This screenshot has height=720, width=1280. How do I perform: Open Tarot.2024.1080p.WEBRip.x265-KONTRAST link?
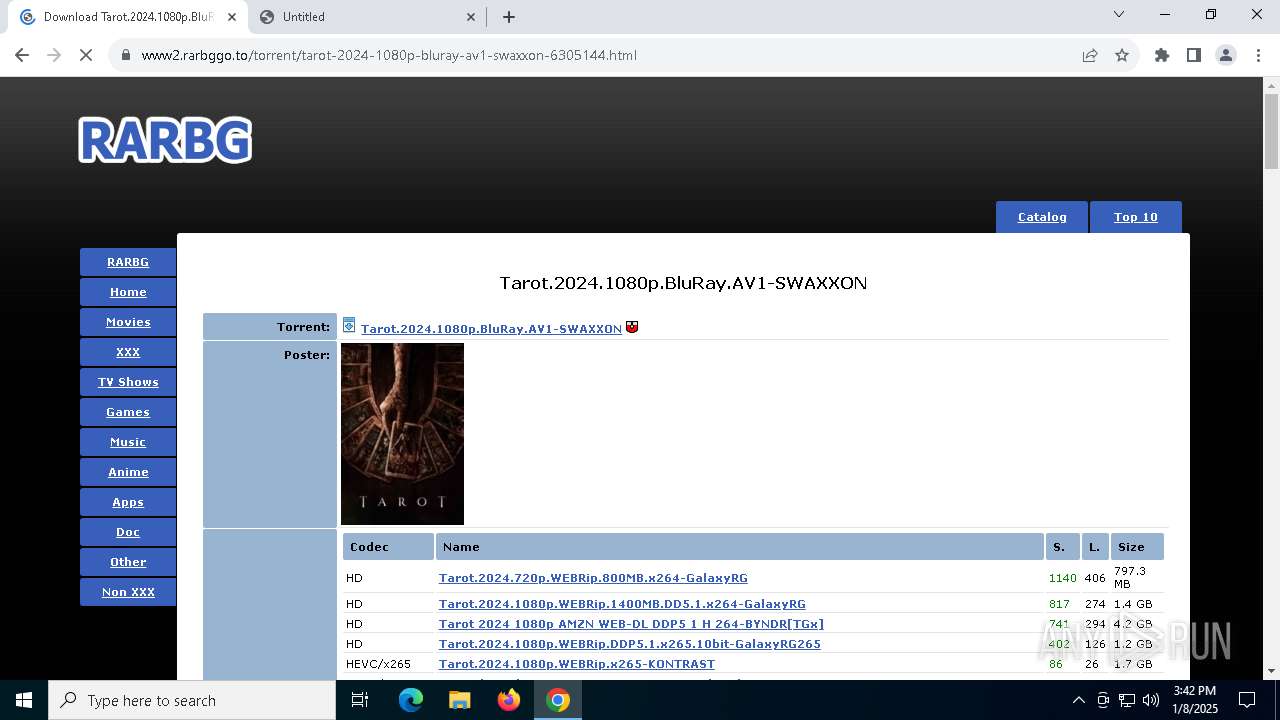(577, 664)
